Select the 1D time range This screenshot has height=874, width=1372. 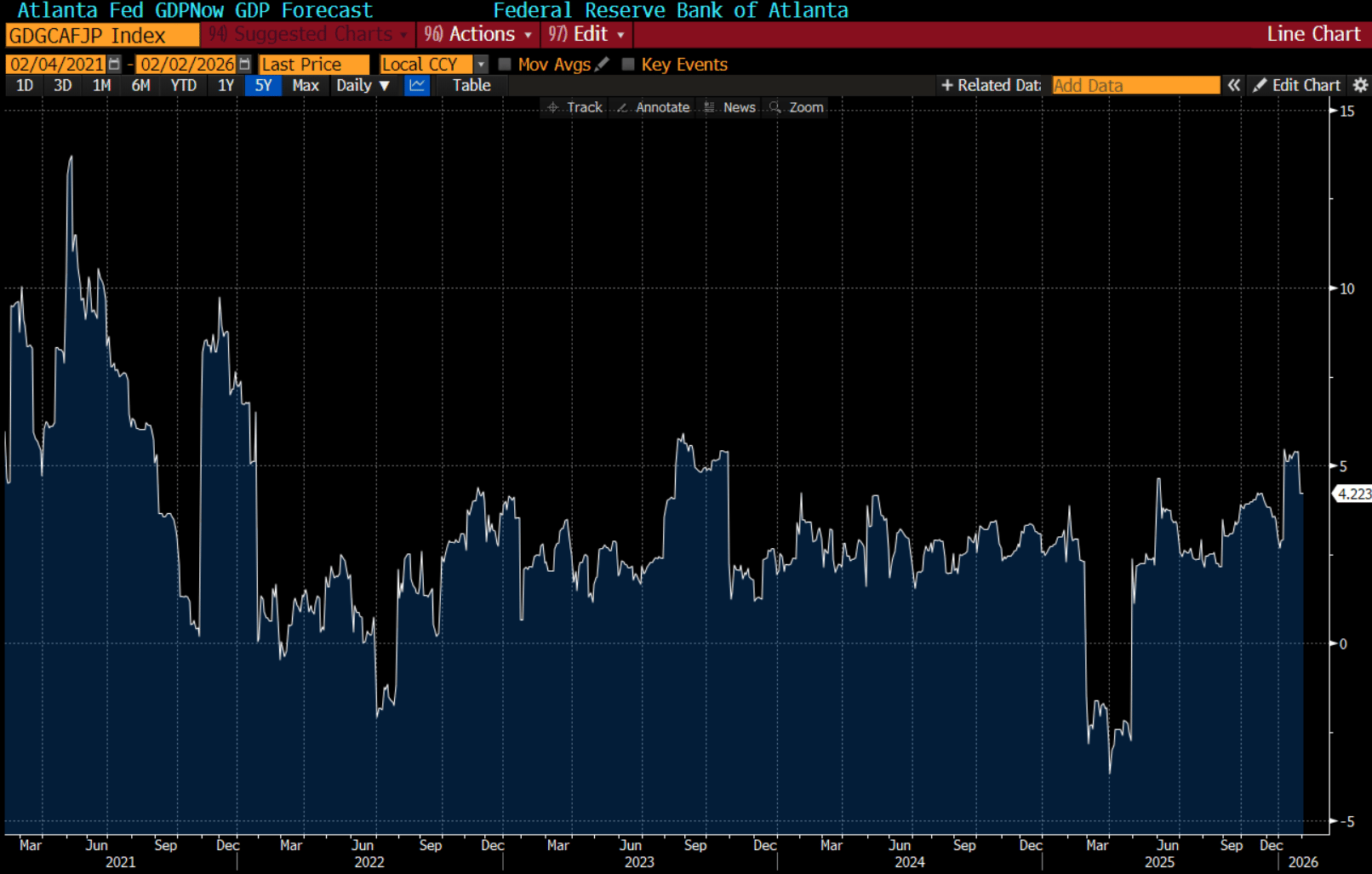(x=25, y=85)
